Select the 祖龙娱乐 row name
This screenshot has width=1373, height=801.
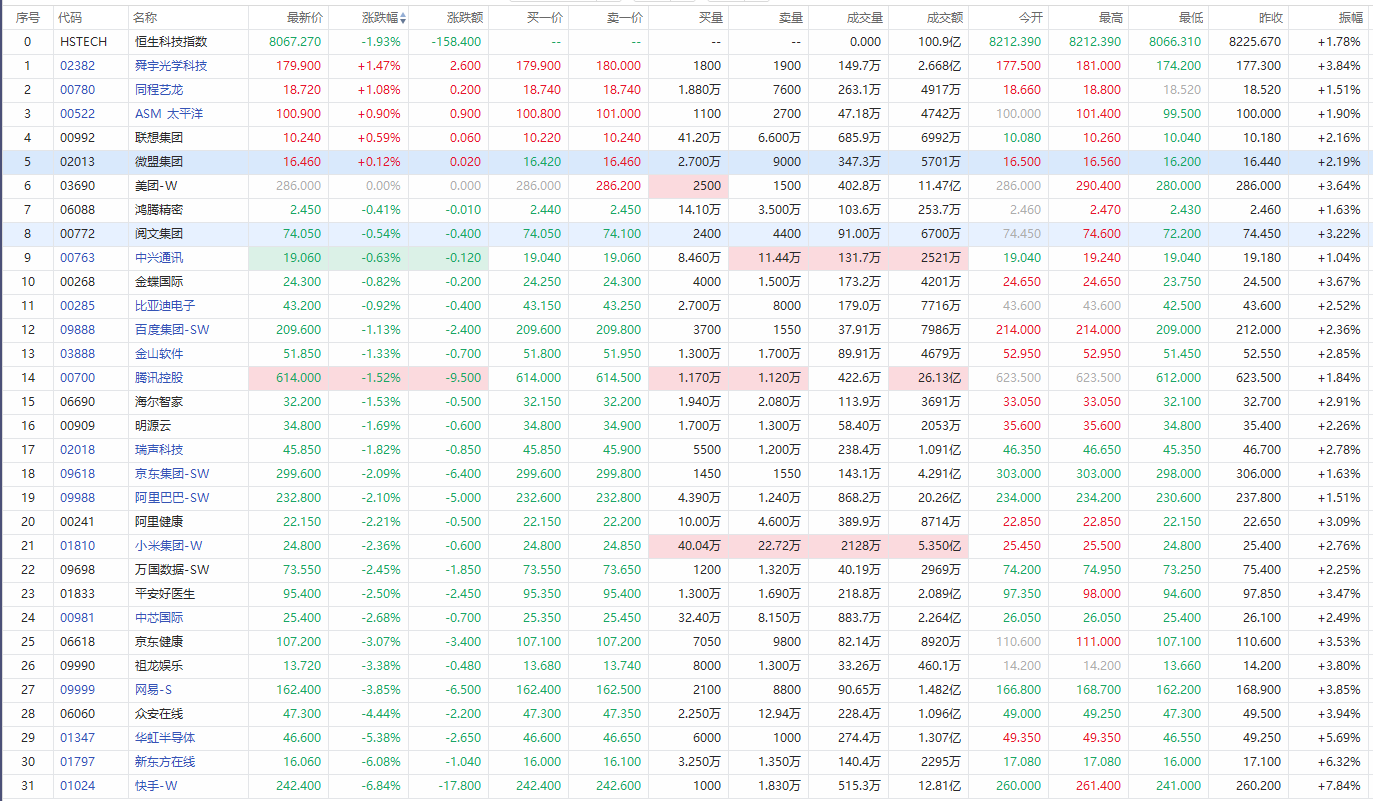(159, 666)
